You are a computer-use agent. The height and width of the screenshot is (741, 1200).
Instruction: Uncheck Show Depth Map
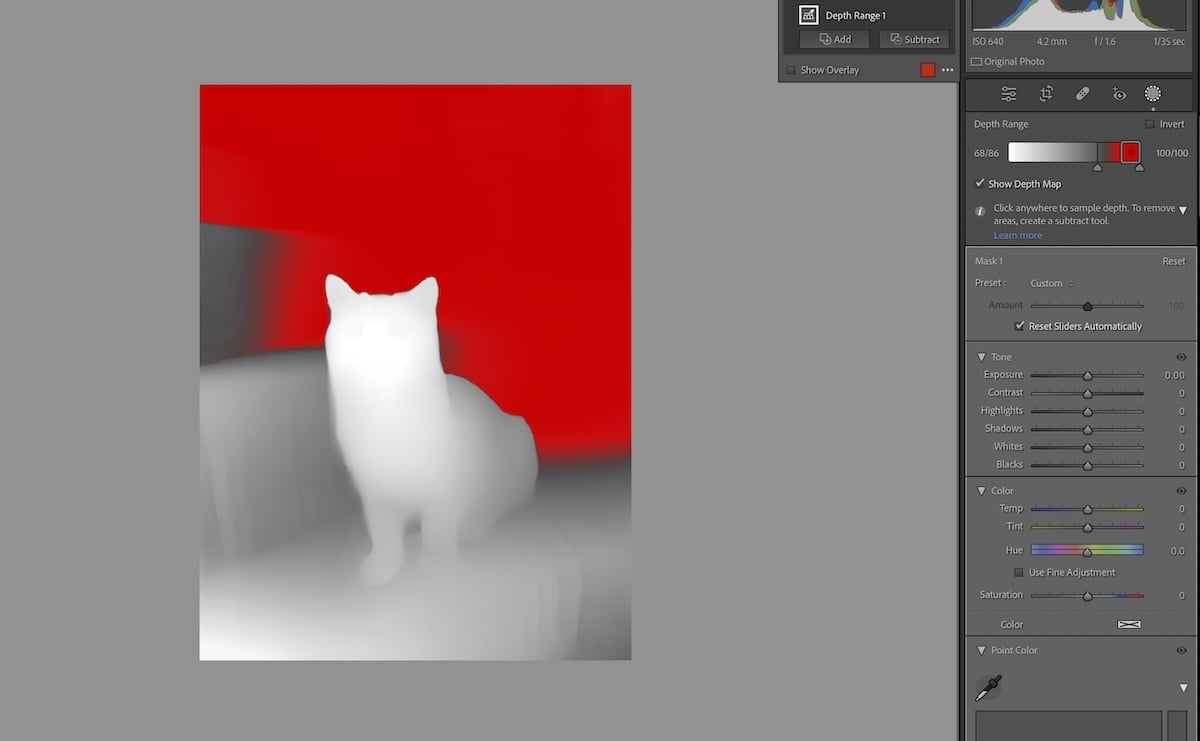(979, 184)
